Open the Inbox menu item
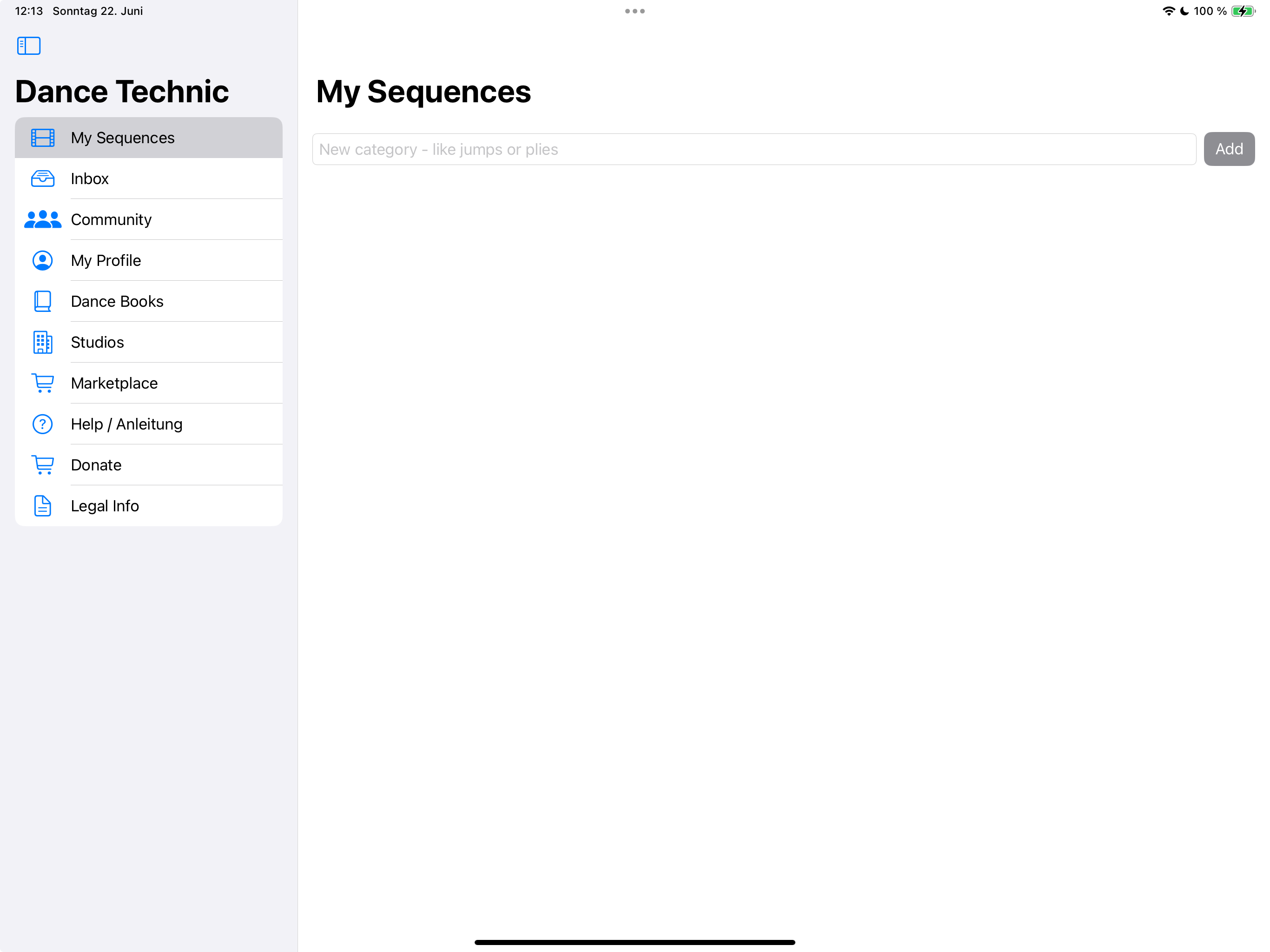Viewport: 1270px width, 952px height. pos(90,178)
